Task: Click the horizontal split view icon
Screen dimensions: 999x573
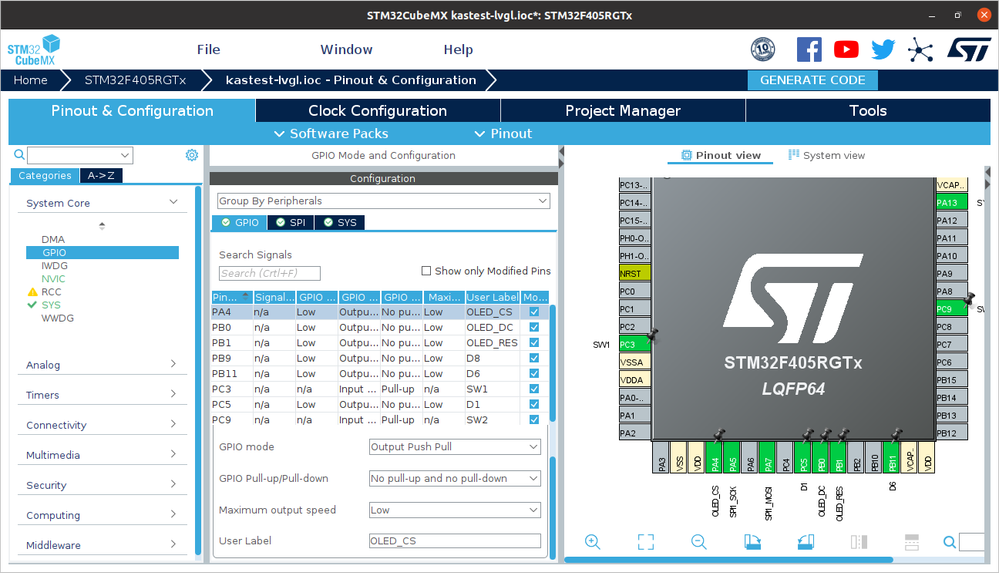Action: 912,542
